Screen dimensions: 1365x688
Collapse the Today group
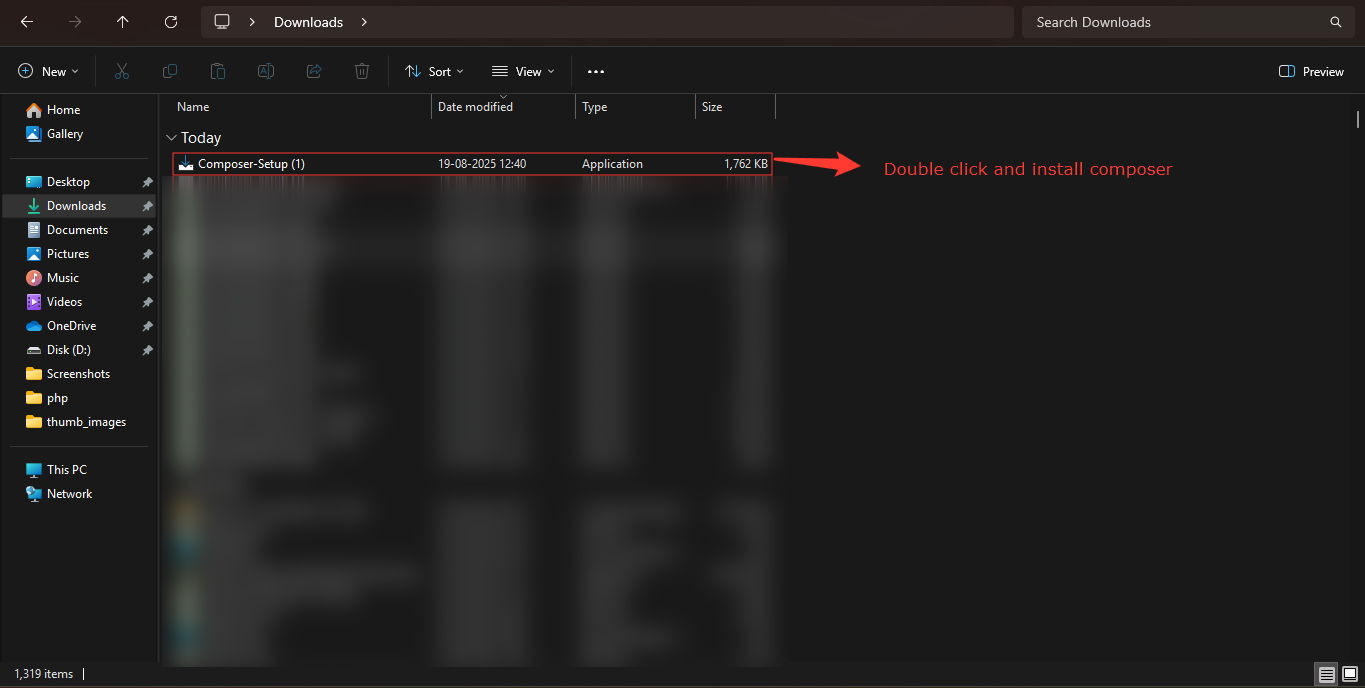click(x=170, y=138)
